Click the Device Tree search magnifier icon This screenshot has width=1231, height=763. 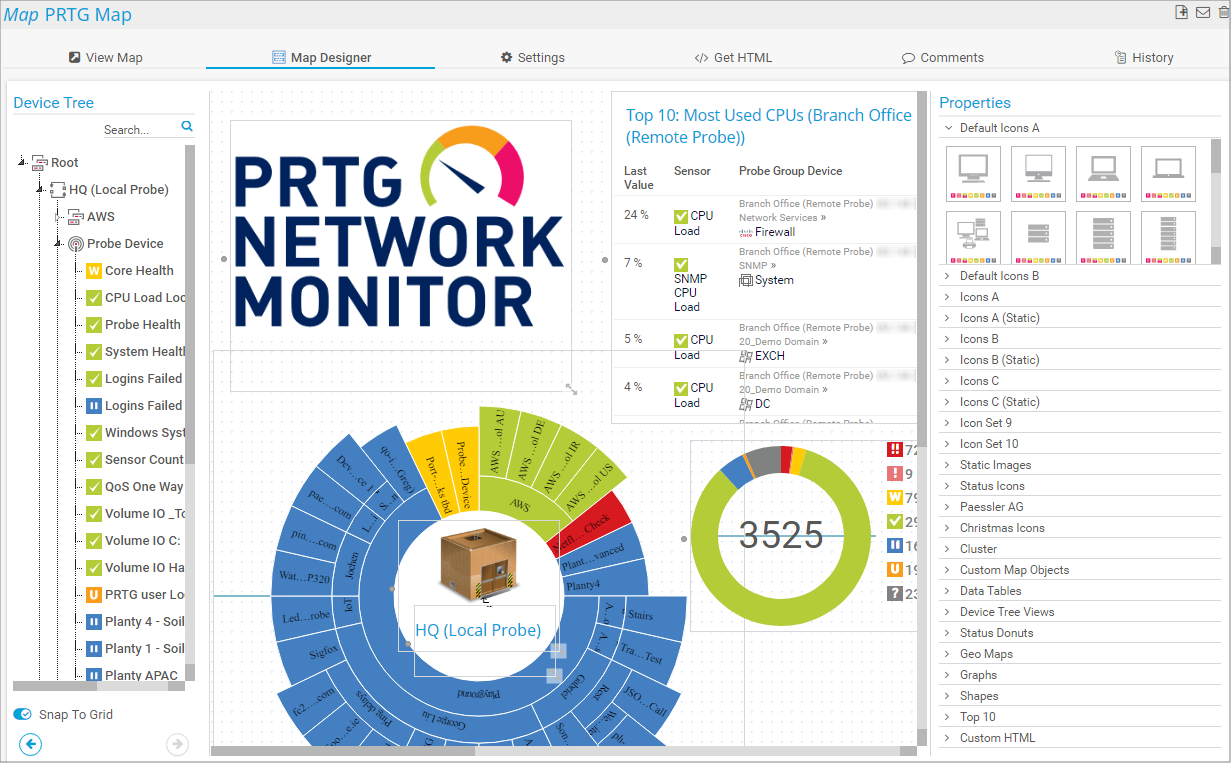[187, 127]
